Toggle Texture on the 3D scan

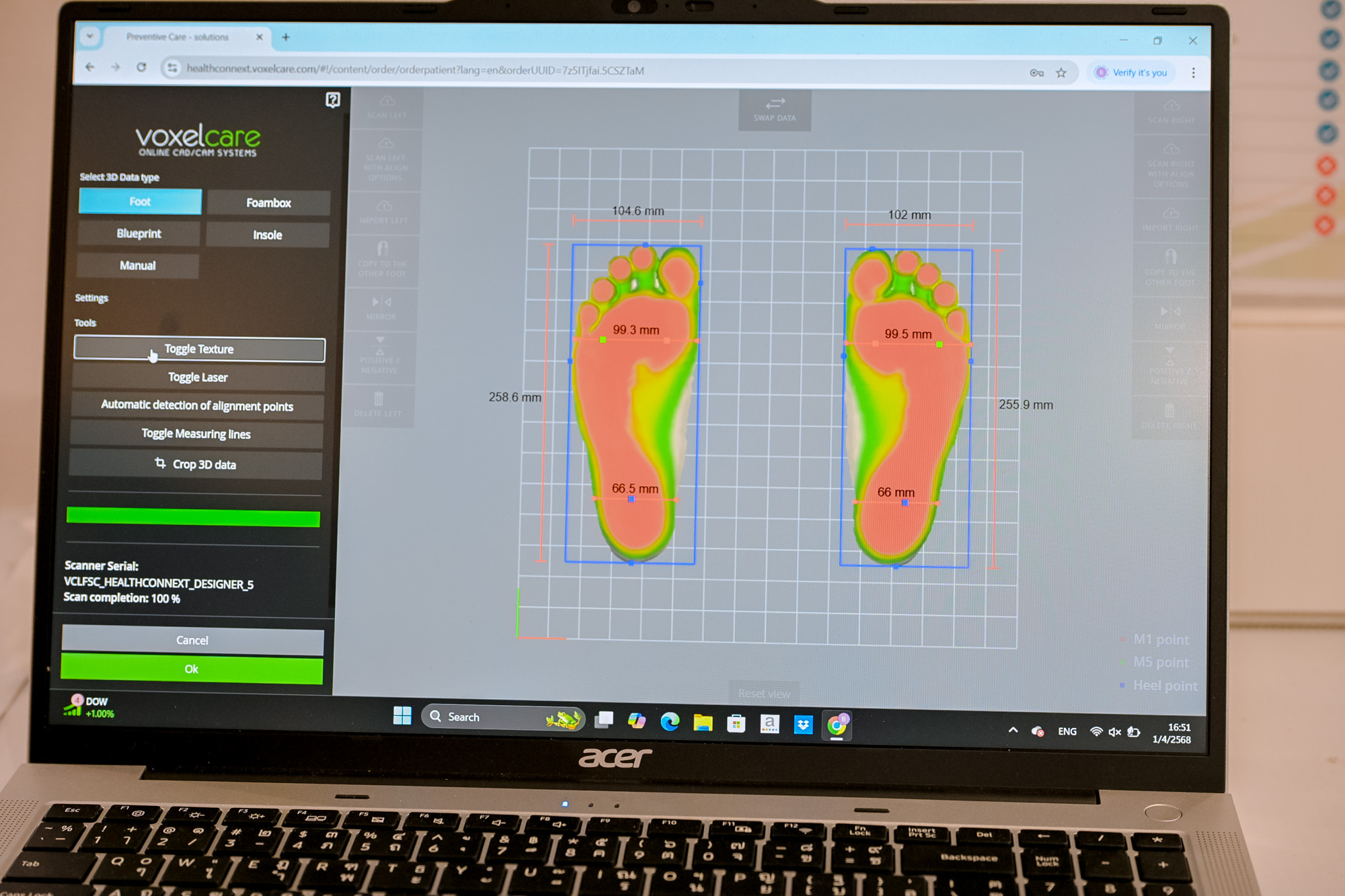coord(199,350)
